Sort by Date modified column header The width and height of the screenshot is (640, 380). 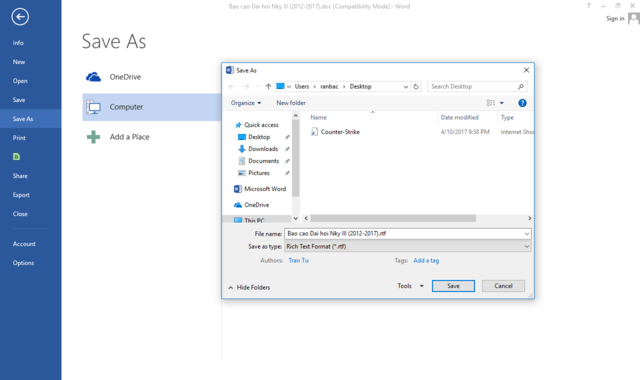(x=460, y=118)
